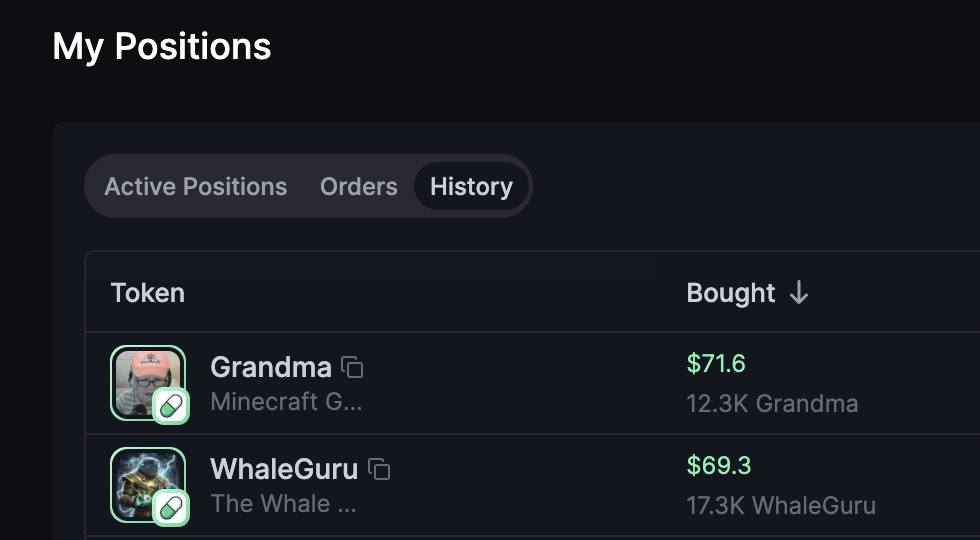Click the $69.3 bought value
The image size is (980, 540).
point(718,465)
